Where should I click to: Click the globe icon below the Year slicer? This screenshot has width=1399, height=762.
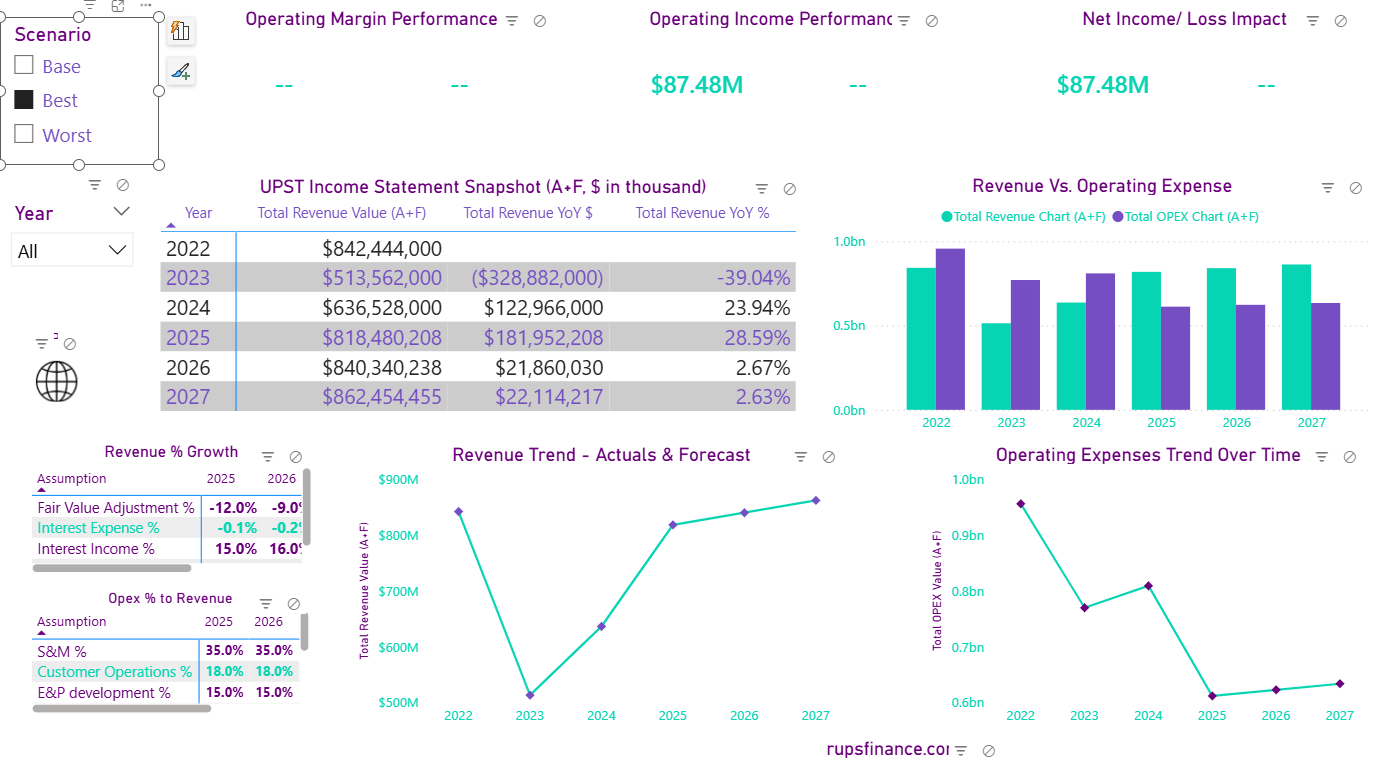tap(57, 381)
